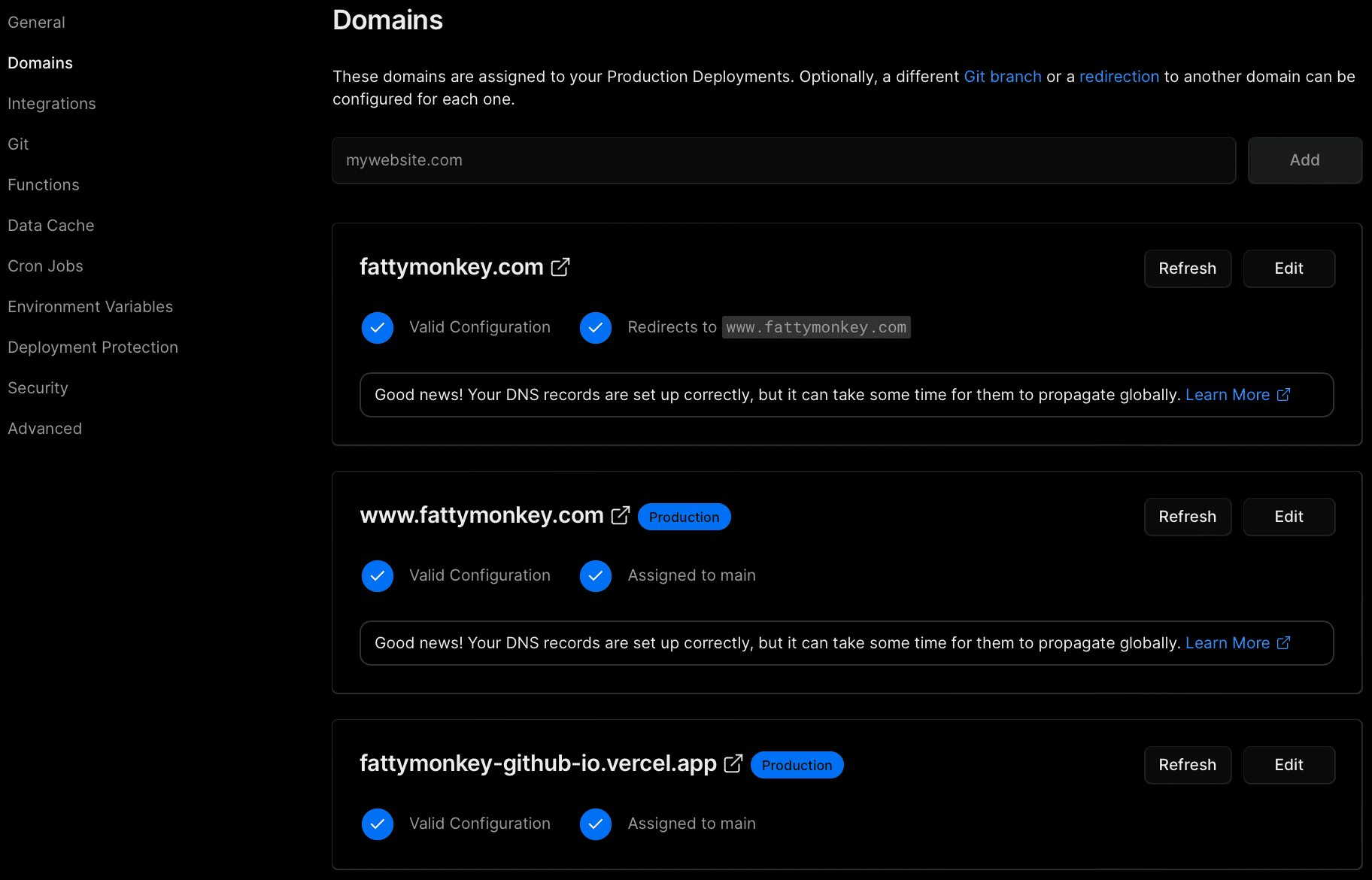Refresh the fattymonkey.com domain
Screen dimensions: 1372x880
coord(1188,269)
